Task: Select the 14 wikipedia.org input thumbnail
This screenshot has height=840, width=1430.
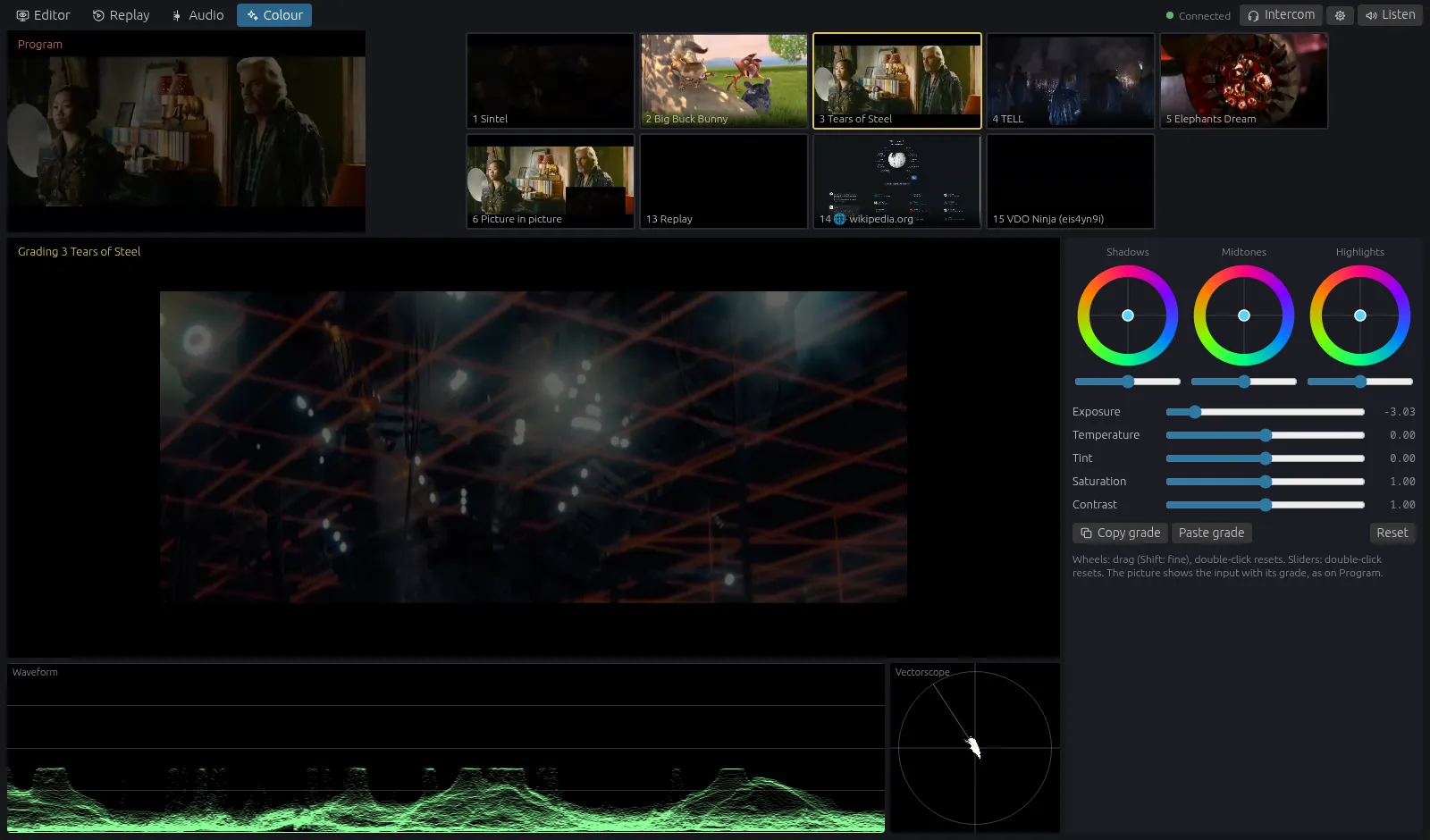Action: point(897,181)
